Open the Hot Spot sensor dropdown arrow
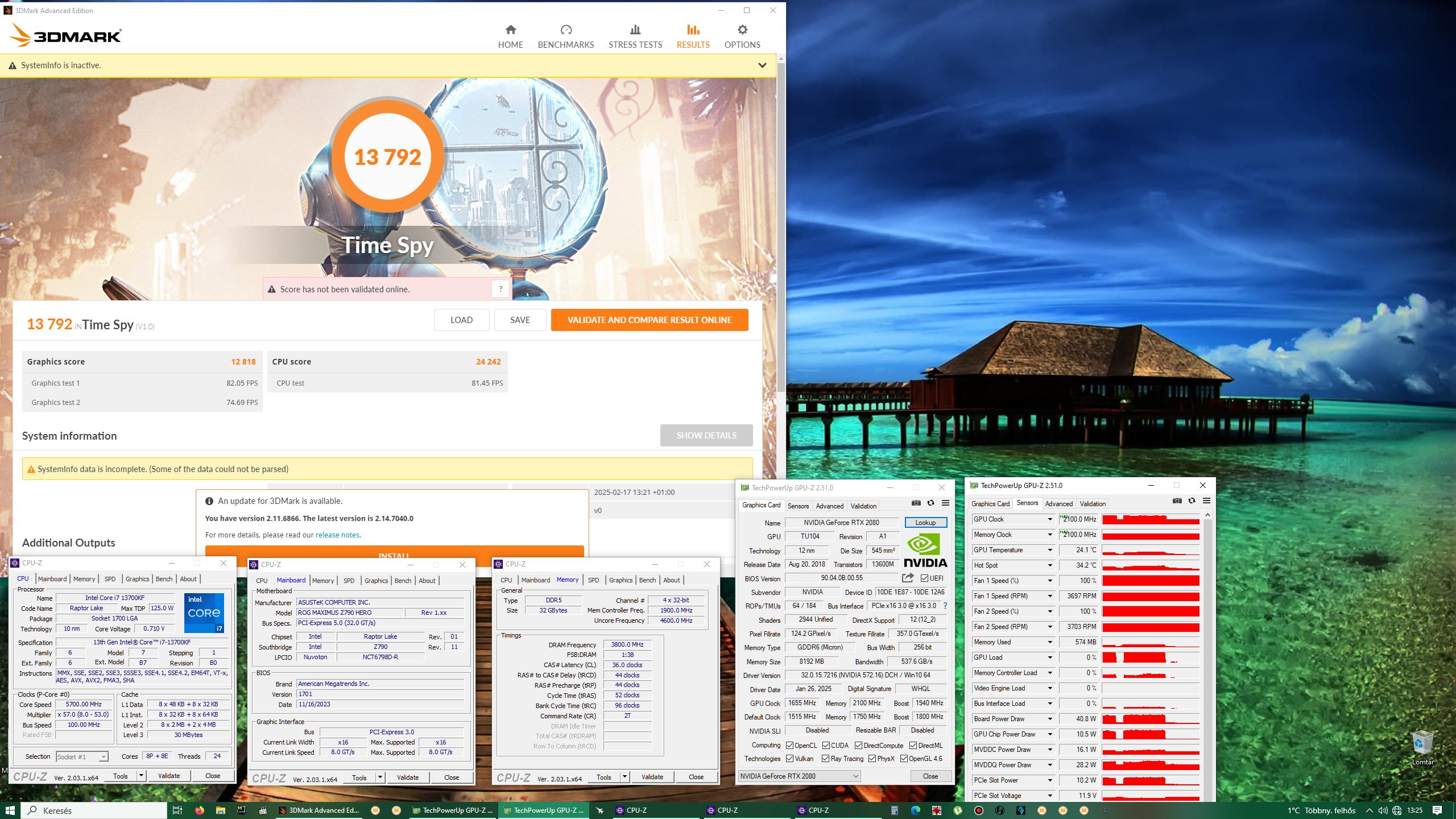The width and height of the screenshot is (1456, 819). [1050, 565]
